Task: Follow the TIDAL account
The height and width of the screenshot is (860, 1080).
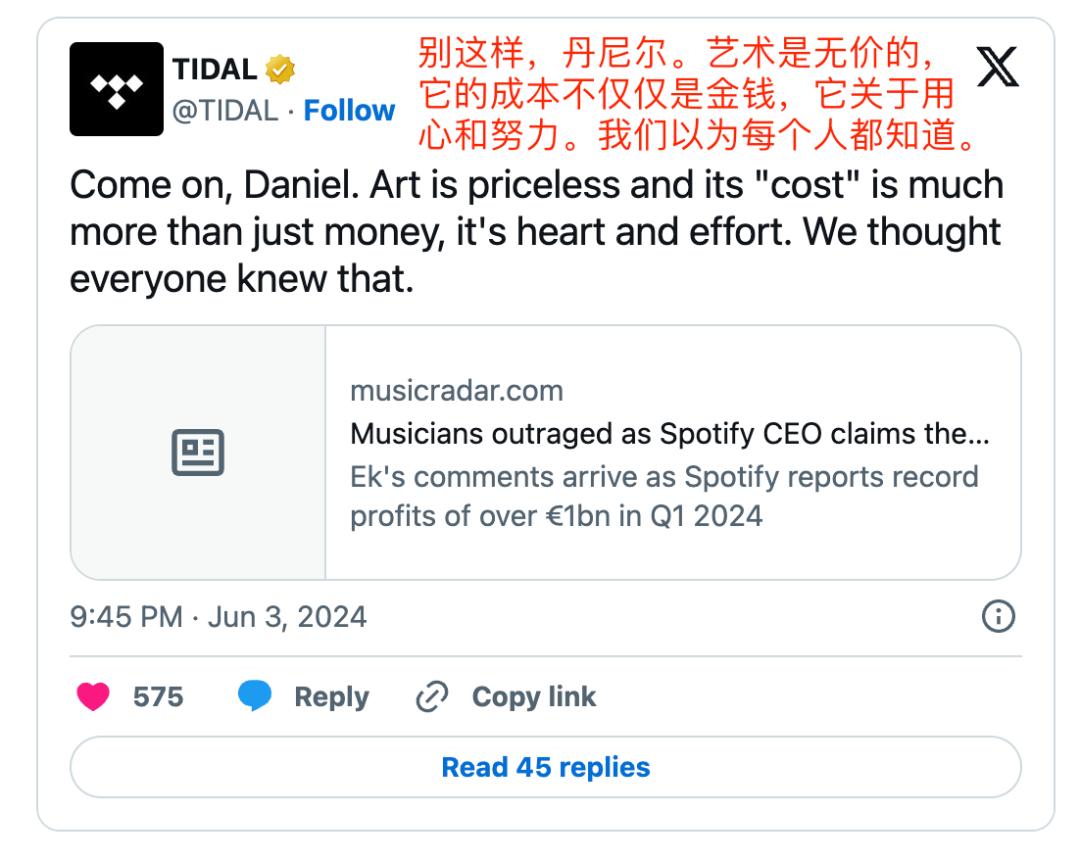Action: 349,110
